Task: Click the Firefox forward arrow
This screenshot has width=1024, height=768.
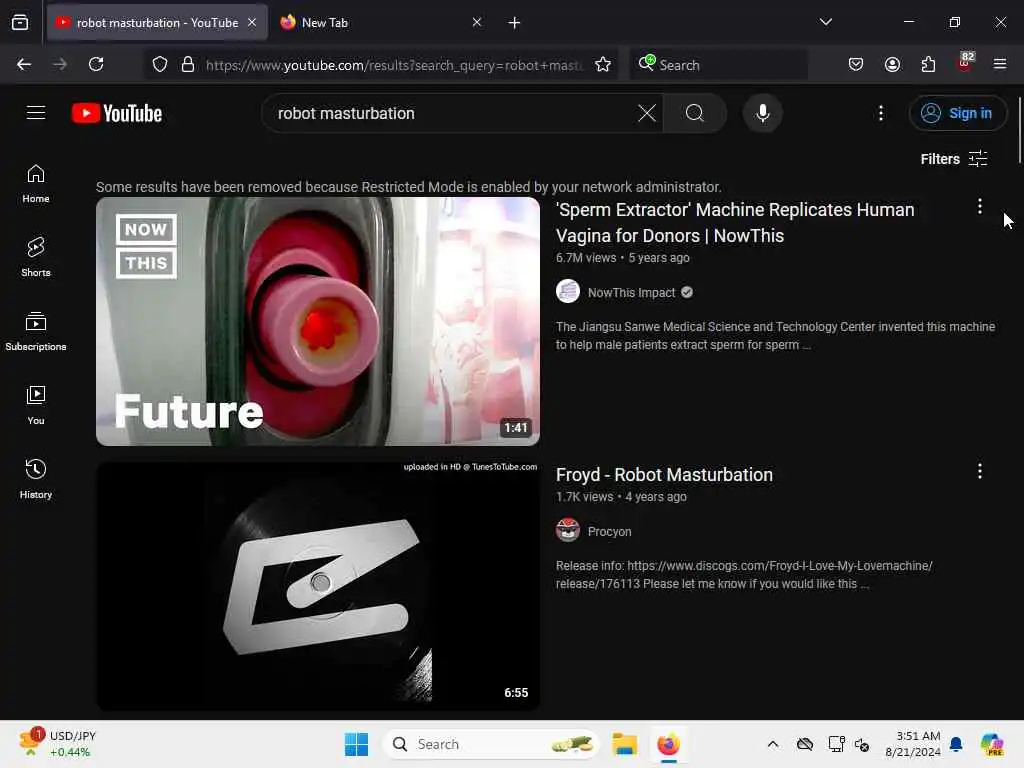Action: tap(60, 64)
